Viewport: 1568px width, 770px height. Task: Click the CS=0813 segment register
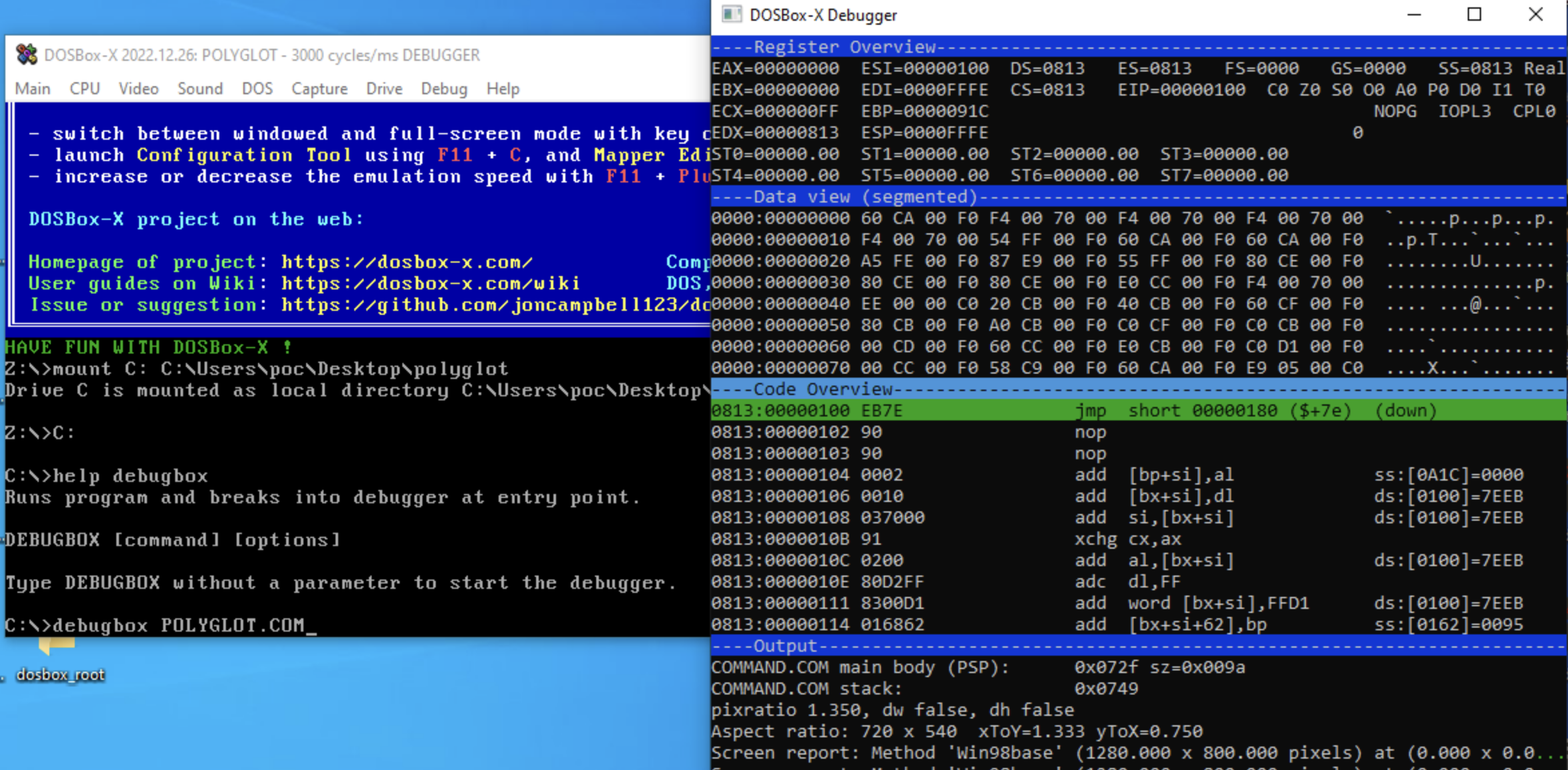tap(1048, 90)
